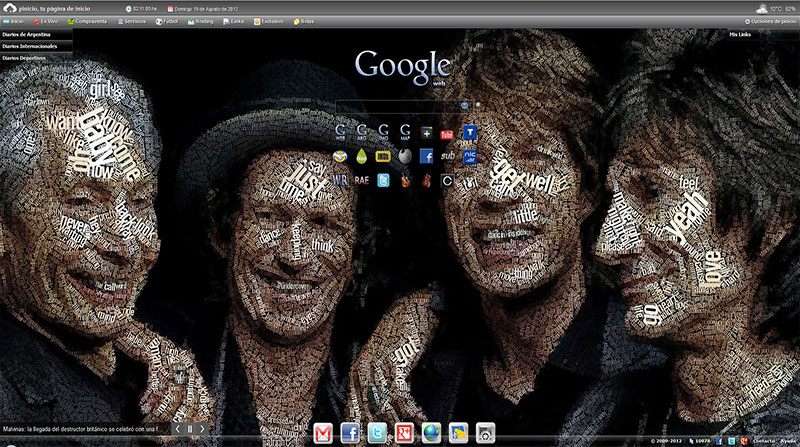The image size is (800, 447).
Task: Expand the Diarios de Argentina panel
Action: click(x=28, y=34)
